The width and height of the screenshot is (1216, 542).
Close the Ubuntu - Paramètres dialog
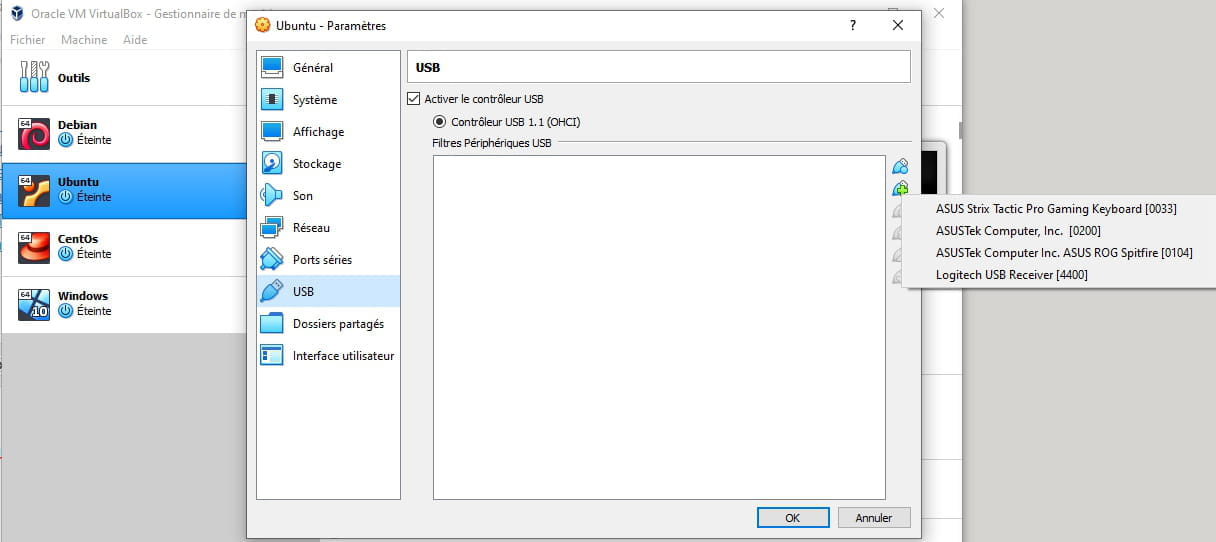point(898,25)
